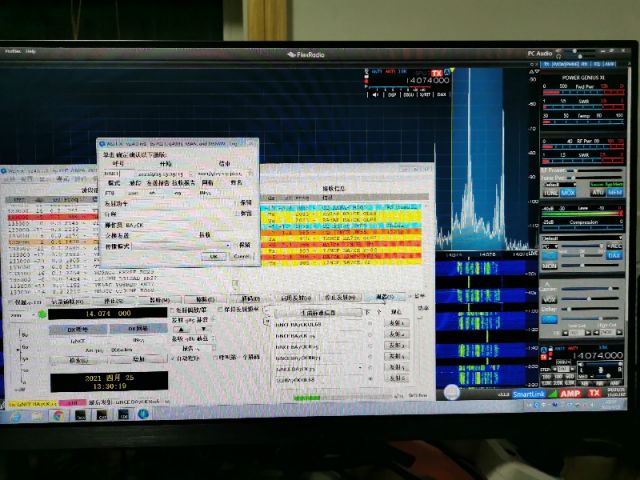The width and height of the screenshot is (640, 480).
Task: Click the white circular button below waterfall
Action: tap(451, 392)
